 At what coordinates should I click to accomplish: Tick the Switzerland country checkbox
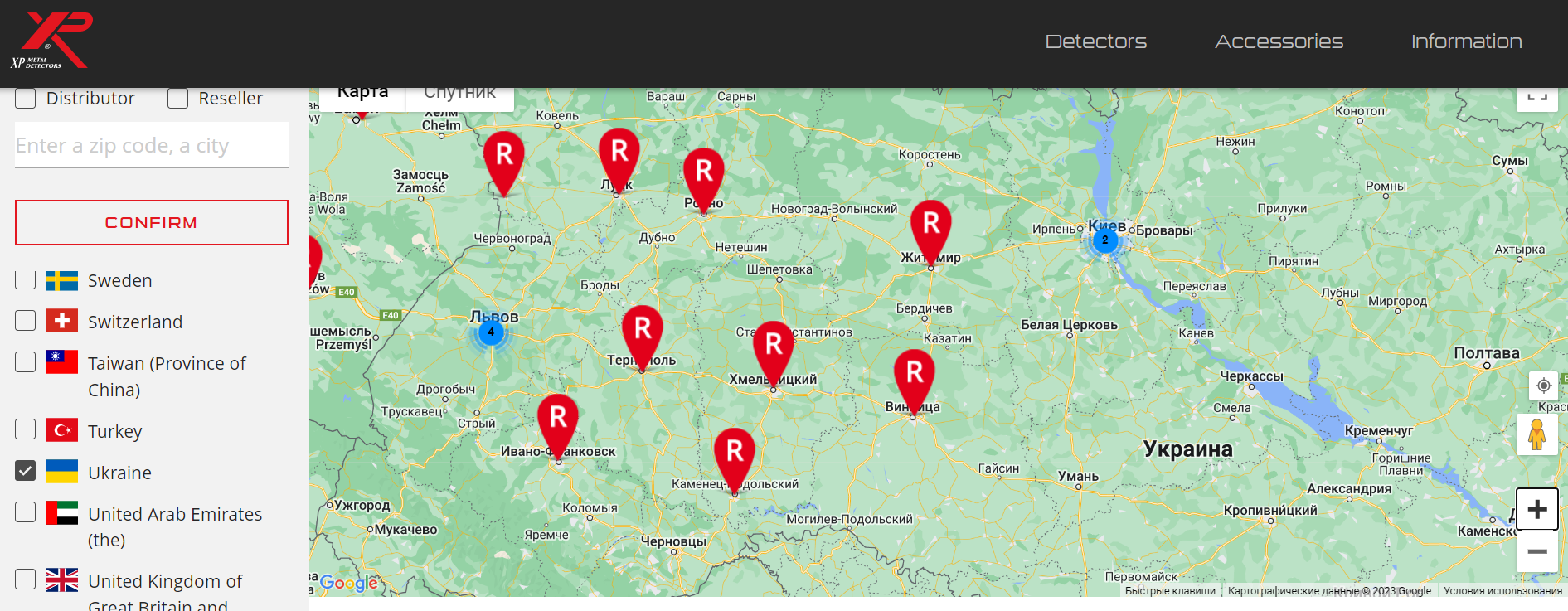tap(26, 320)
